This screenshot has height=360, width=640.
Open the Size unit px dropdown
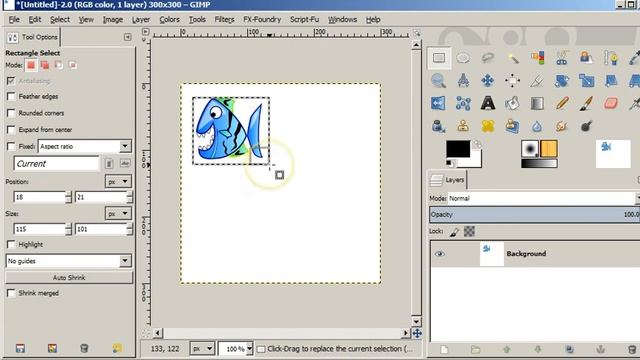(x=118, y=213)
